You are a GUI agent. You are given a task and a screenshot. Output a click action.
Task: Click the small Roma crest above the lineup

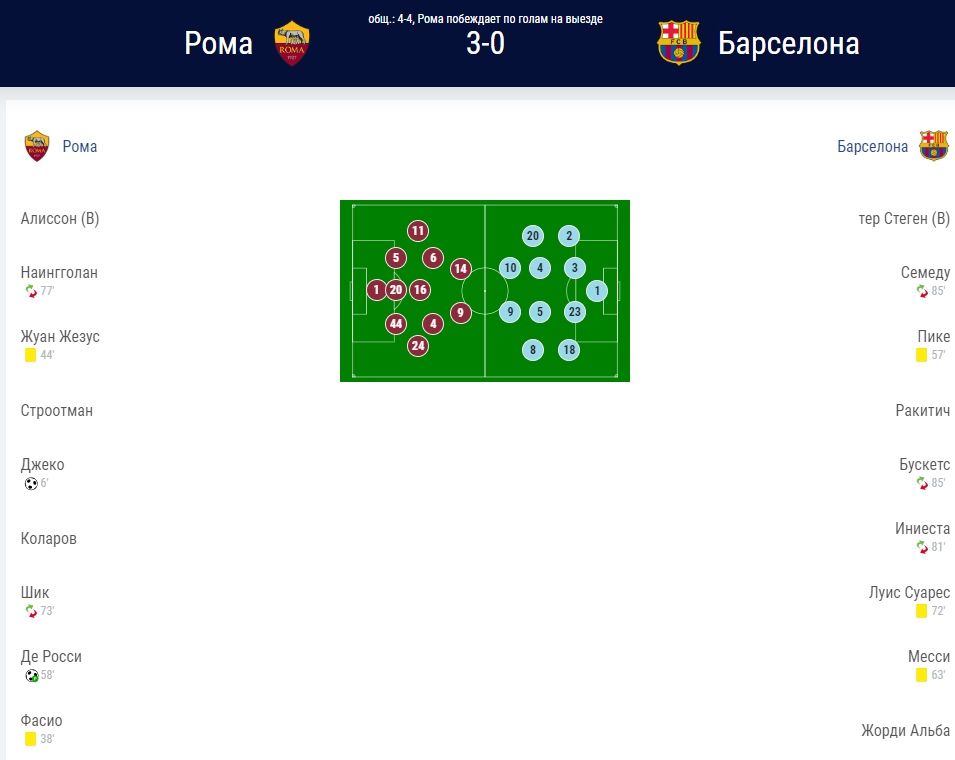pyautogui.click(x=37, y=146)
